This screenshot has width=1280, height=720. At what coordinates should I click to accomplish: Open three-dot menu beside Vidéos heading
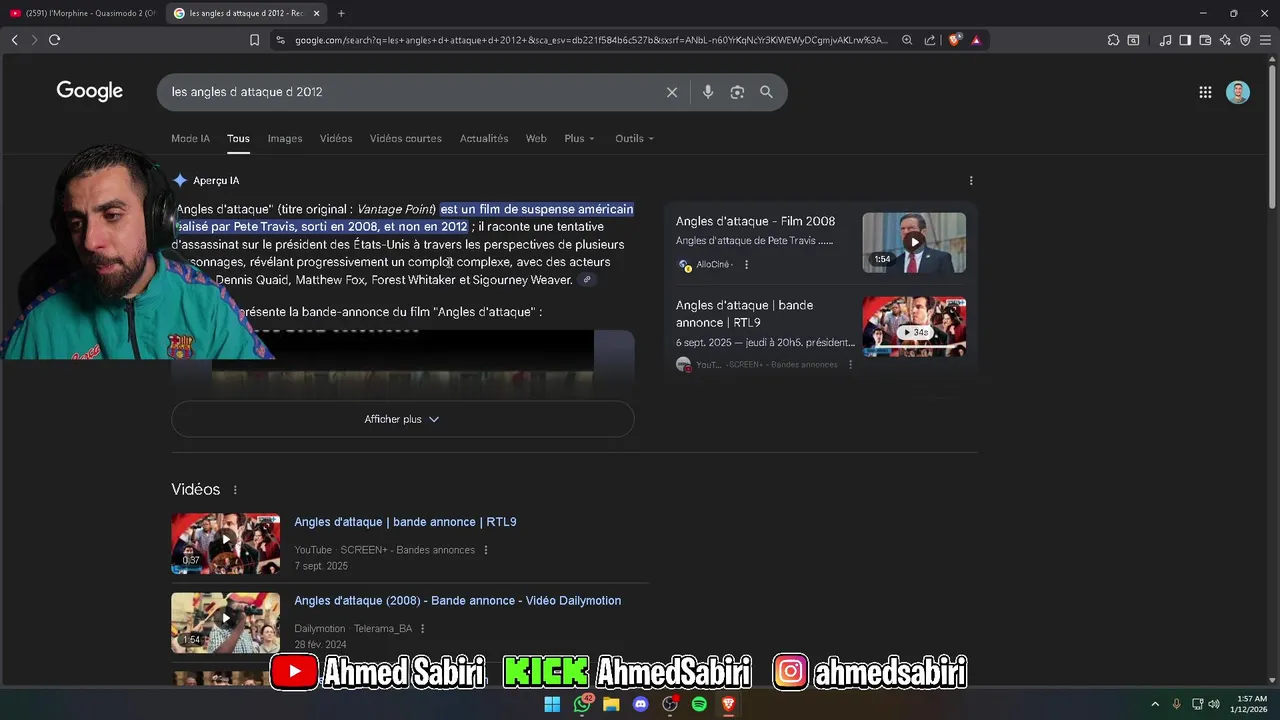pyautogui.click(x=235, y=490)
